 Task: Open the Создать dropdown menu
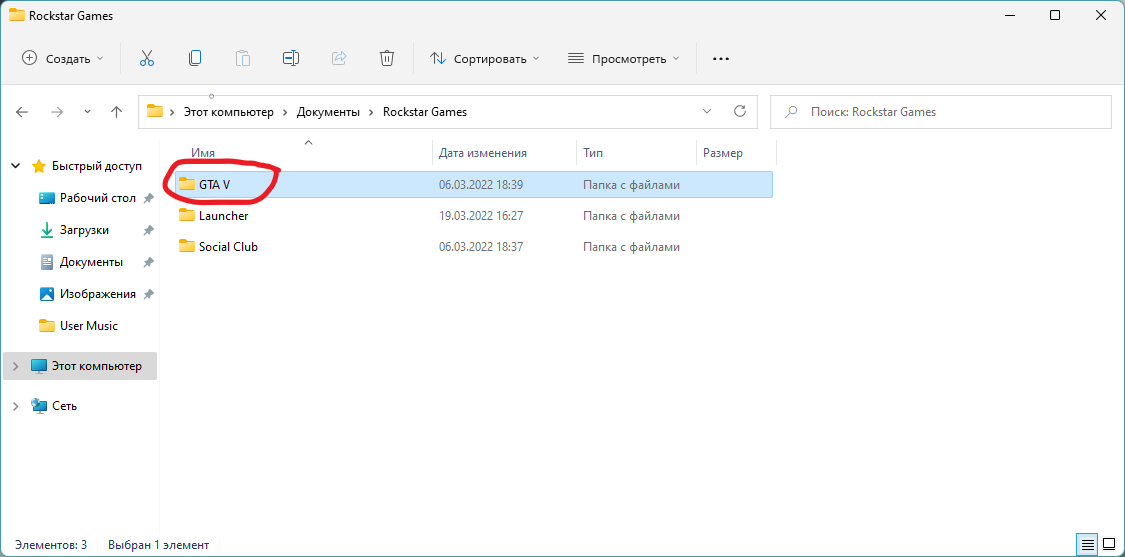[x=62, y=59]
